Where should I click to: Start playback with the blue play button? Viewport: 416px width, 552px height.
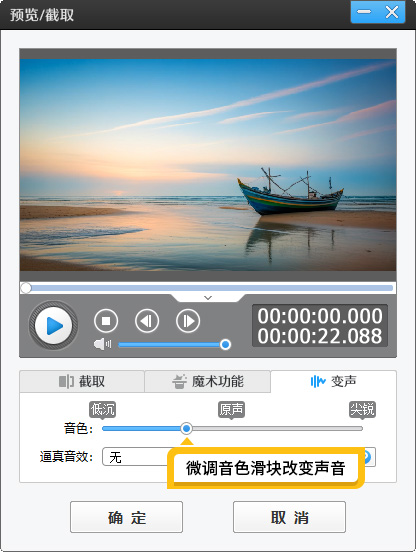[53, 325]
